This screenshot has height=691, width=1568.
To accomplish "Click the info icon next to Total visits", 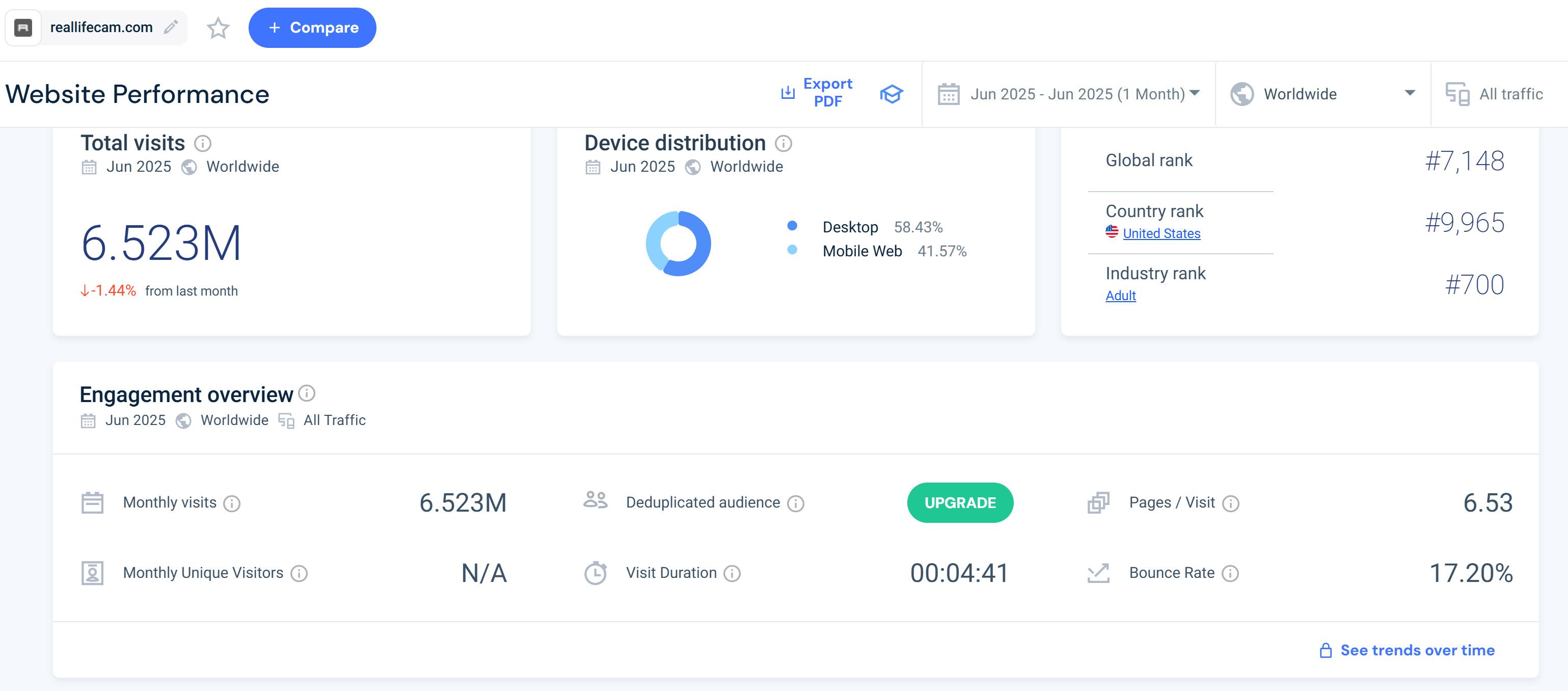I will [203, 144].
